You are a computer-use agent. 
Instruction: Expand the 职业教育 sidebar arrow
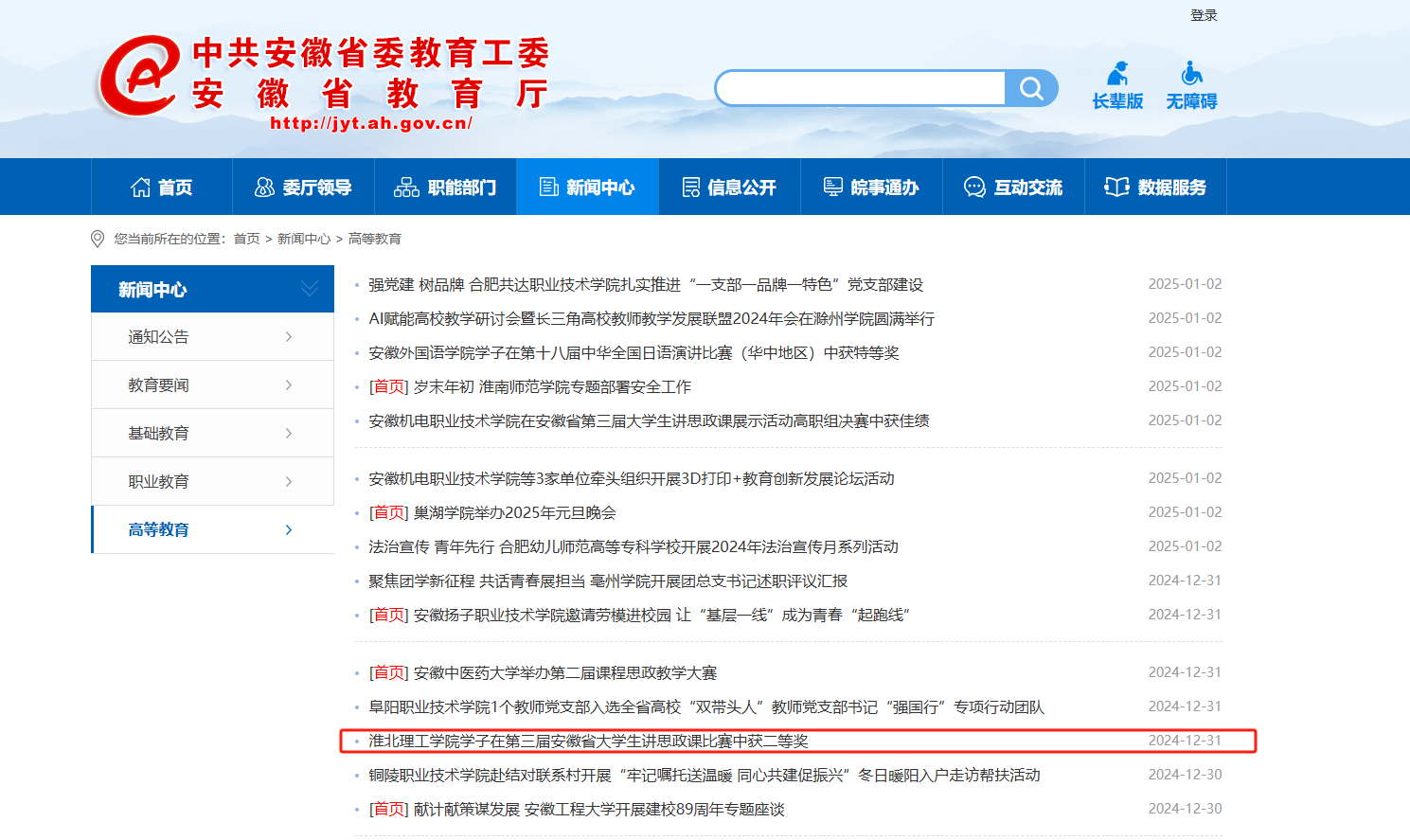(x=289, y=482)
